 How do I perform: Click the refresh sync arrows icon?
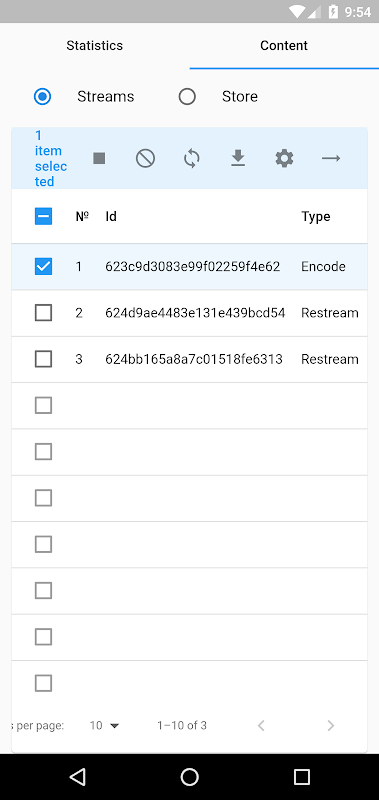coord(192,159)
